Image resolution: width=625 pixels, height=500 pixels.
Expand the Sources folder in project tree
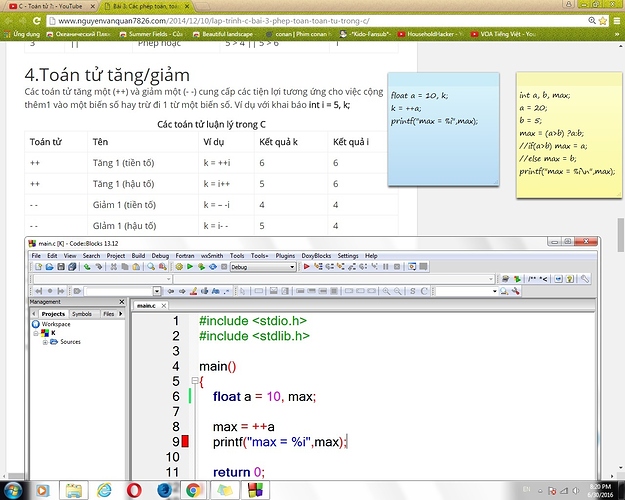(x=45, y=342)
